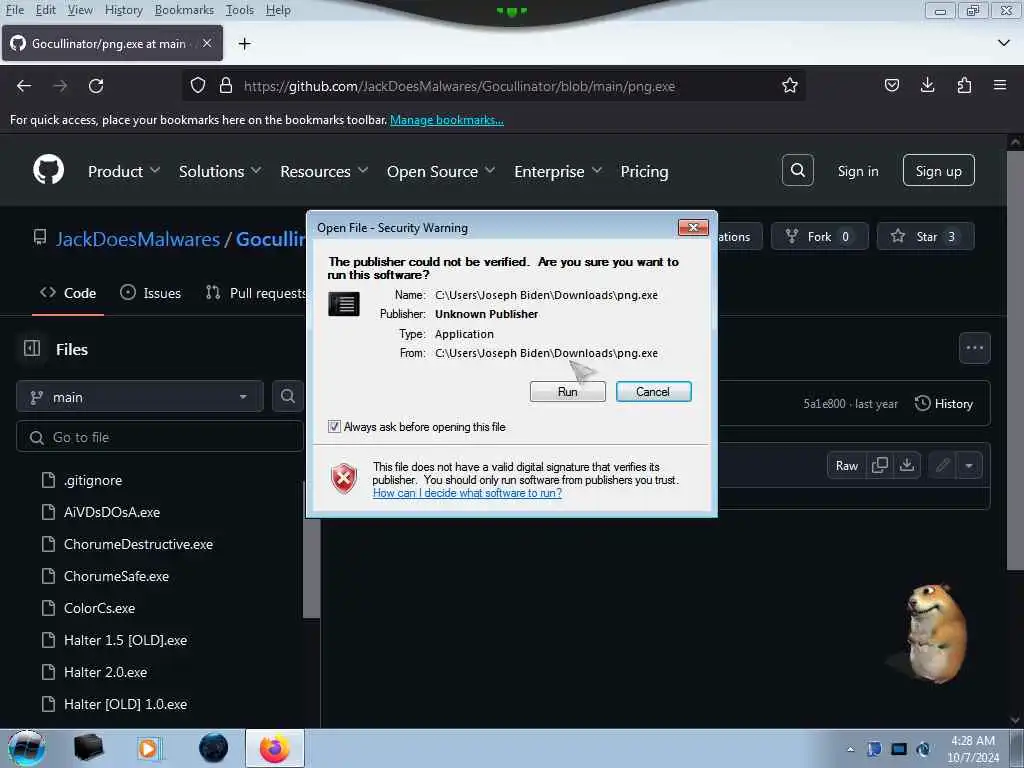Open the JackDoesMalwares owner link
The width and height of the screenshot is (1024, 768).
pyautogui.click(x=138, y=239)
